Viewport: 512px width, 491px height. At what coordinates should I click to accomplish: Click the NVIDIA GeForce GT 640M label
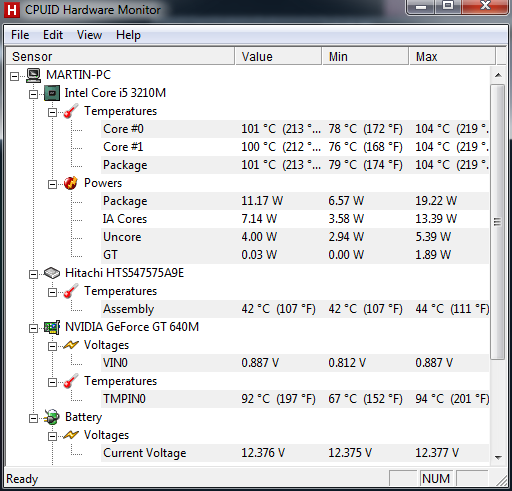click(132, 327)
